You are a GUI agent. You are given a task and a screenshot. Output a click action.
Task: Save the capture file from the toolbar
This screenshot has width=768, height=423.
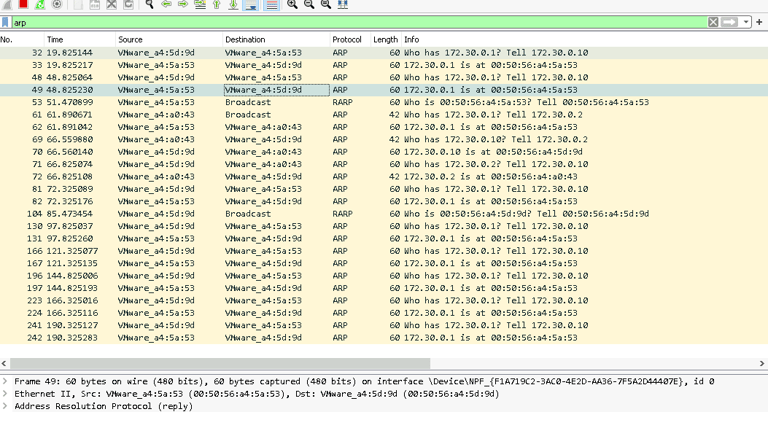click(x=95, y=4)
